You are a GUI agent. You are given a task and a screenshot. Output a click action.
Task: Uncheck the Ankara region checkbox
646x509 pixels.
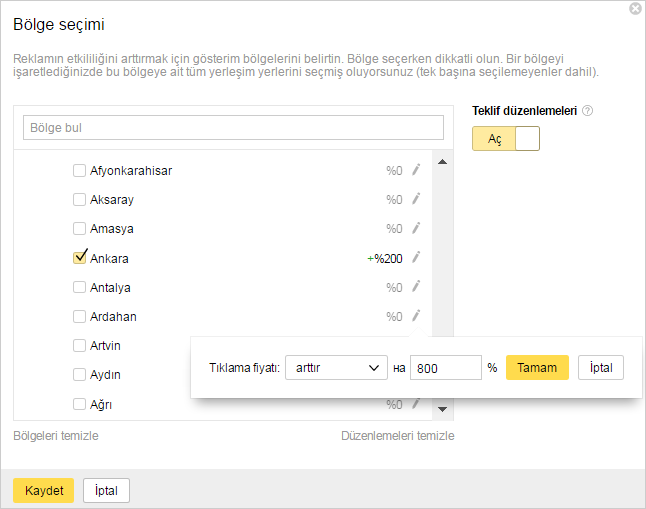tap(80, 258)
